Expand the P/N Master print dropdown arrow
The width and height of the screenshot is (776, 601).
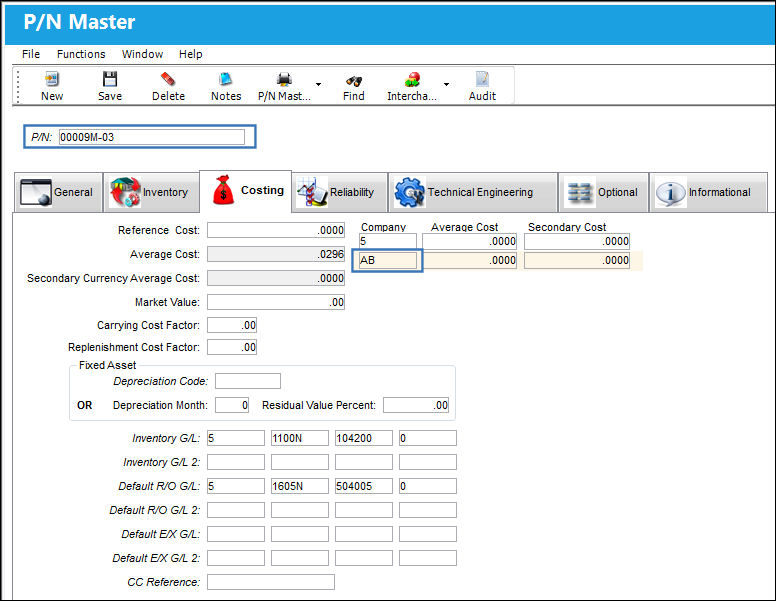[318, 84]
